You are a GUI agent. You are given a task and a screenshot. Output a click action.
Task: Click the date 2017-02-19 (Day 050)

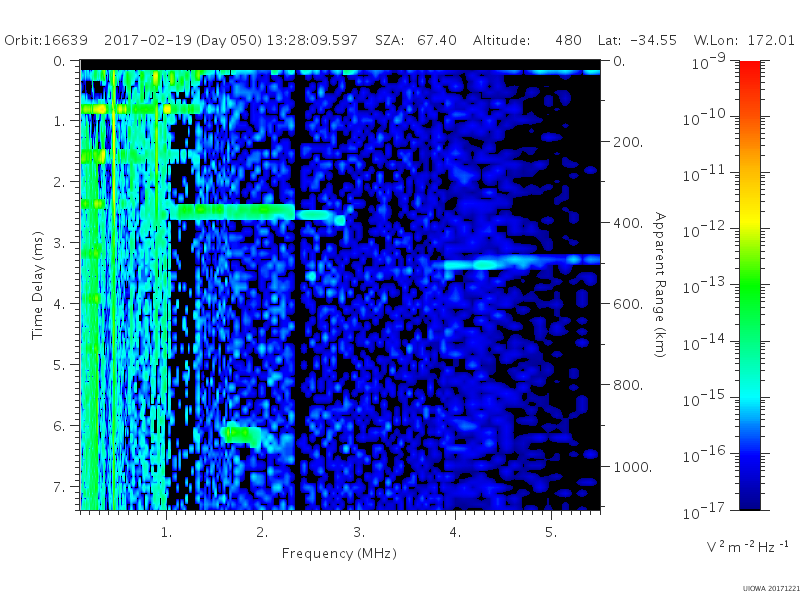(183, 41)
